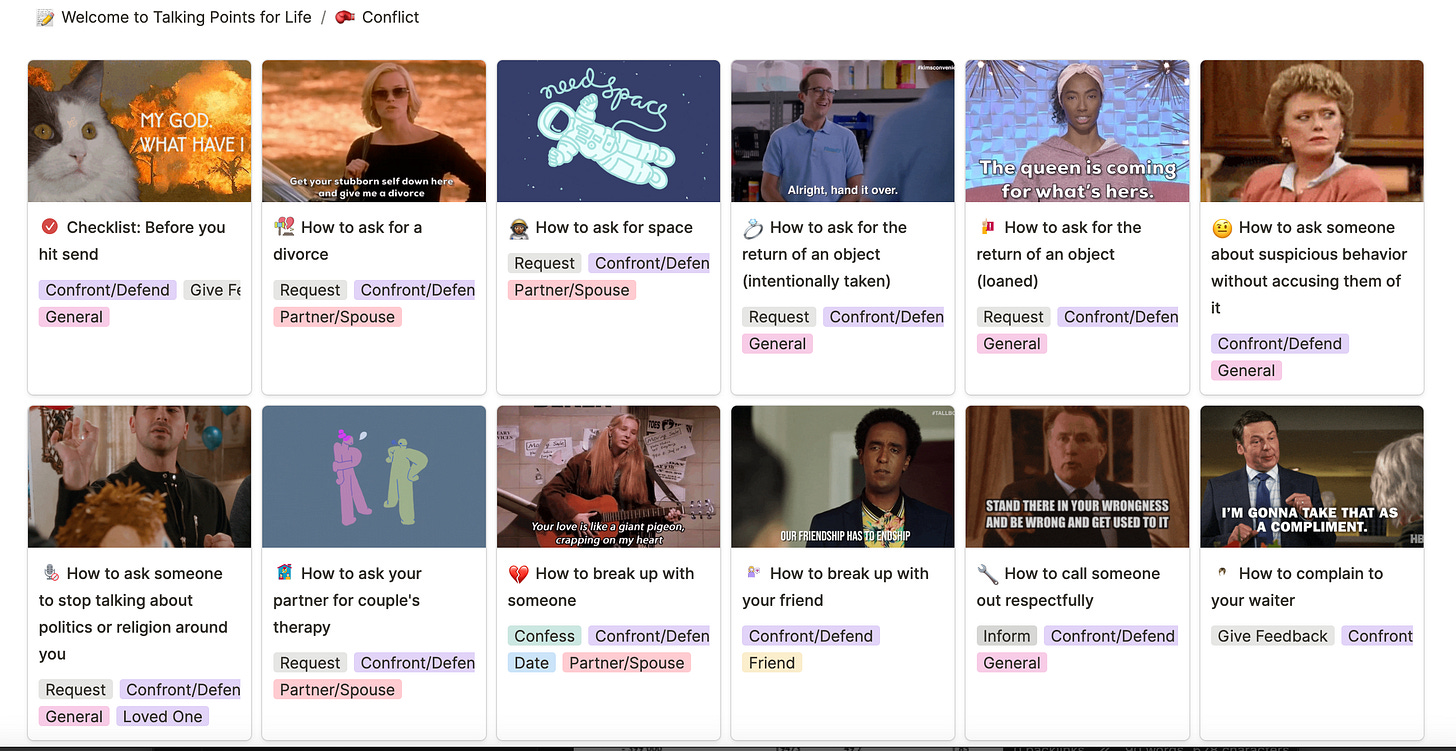The image size is (1456, 751).
Task: Click the 'Our friendship has to end' thumbnail
Action: (843, 477)
